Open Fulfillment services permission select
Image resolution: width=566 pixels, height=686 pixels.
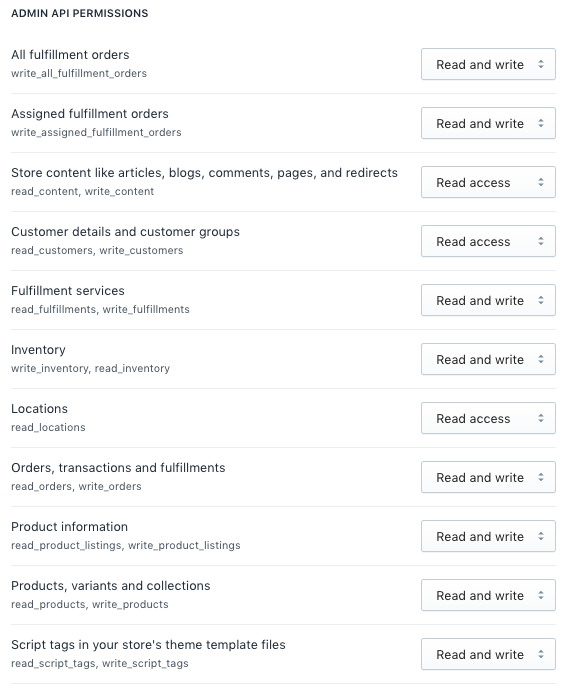pyautogui.click(x=488, y=301)
